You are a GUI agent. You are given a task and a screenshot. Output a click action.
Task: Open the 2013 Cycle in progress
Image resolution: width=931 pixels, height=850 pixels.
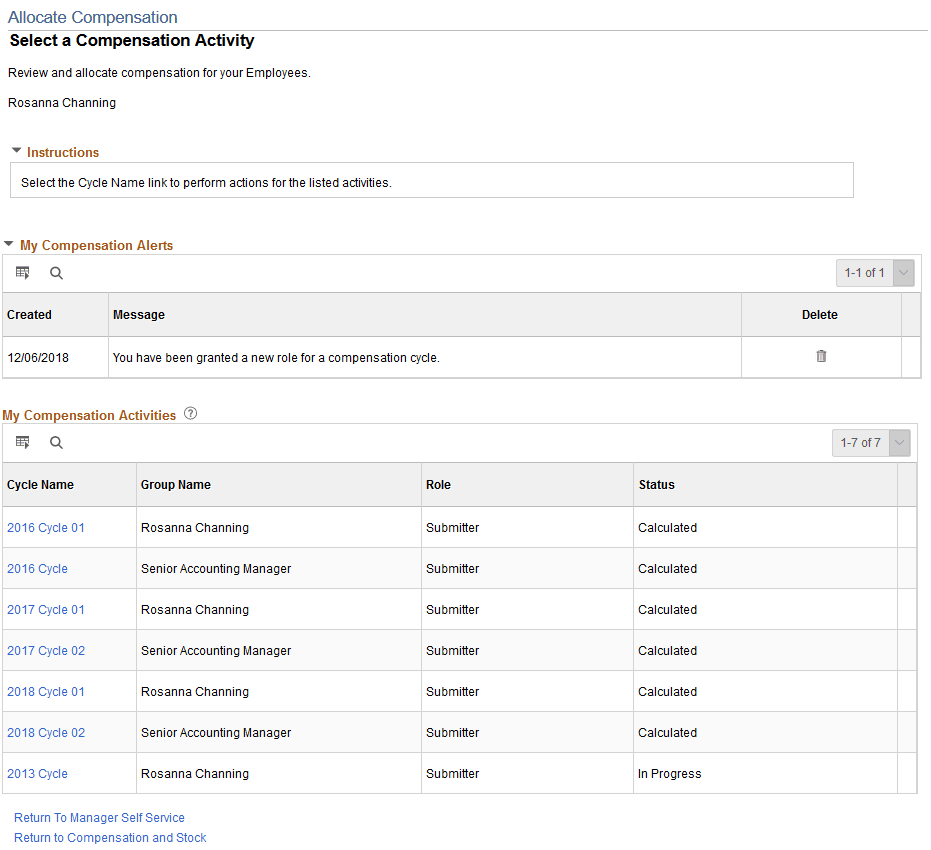point(37,773)
